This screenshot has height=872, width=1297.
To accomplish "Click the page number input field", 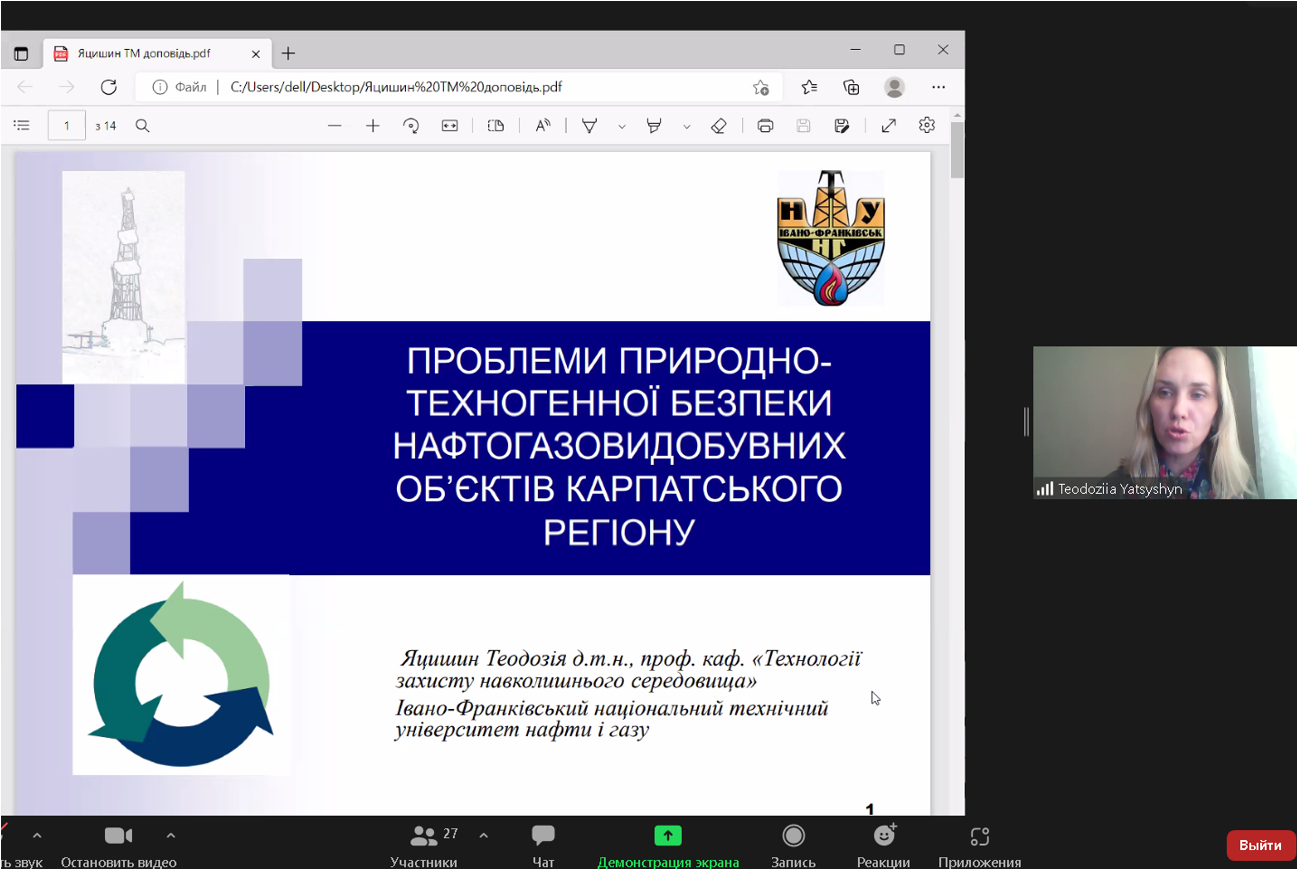I will coord(67,126).
